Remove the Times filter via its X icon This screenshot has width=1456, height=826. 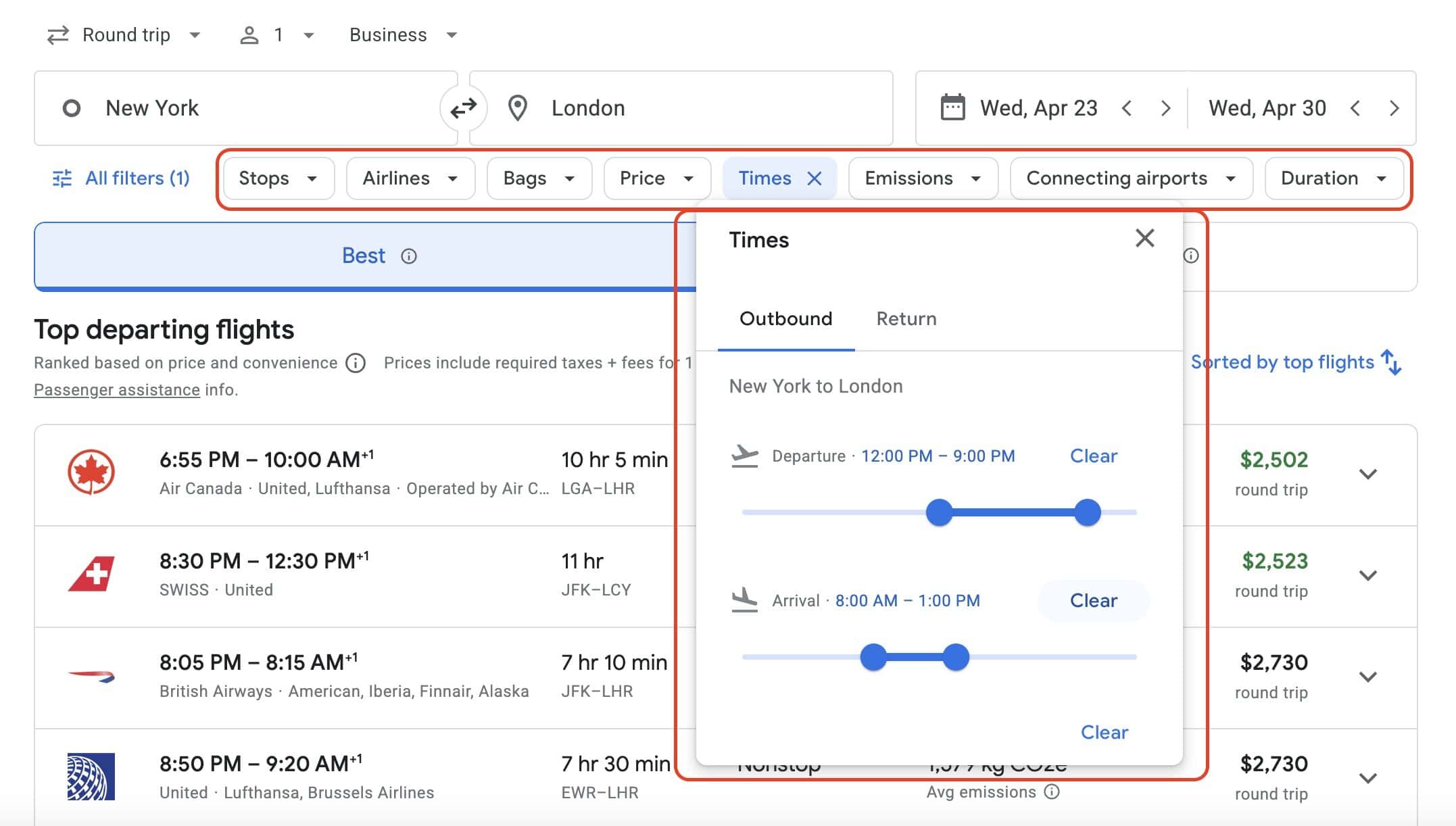(x=815, y=178)
